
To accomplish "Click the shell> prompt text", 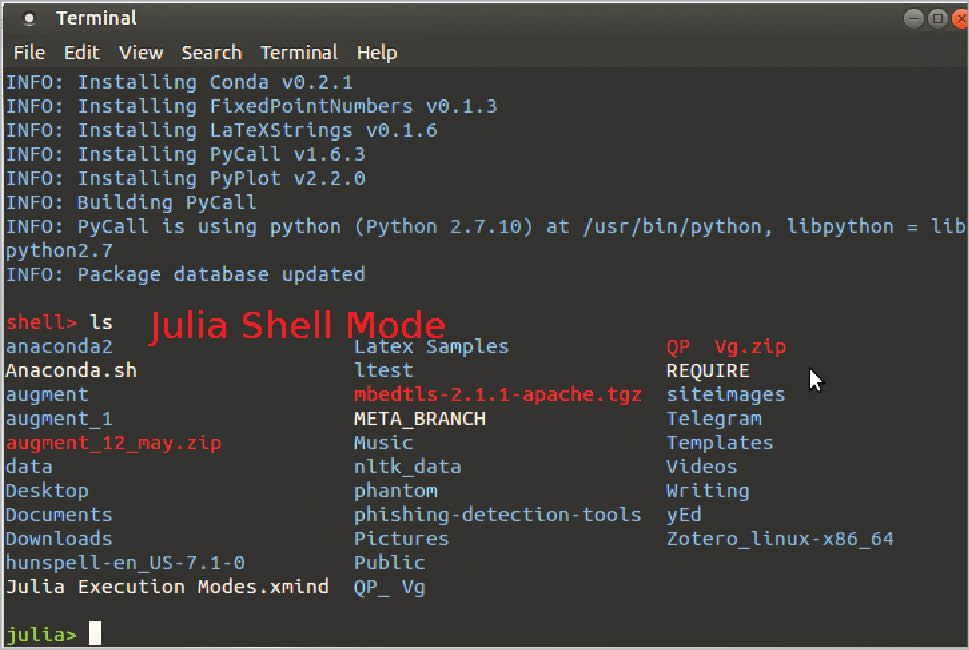I will tap(41, 323).
